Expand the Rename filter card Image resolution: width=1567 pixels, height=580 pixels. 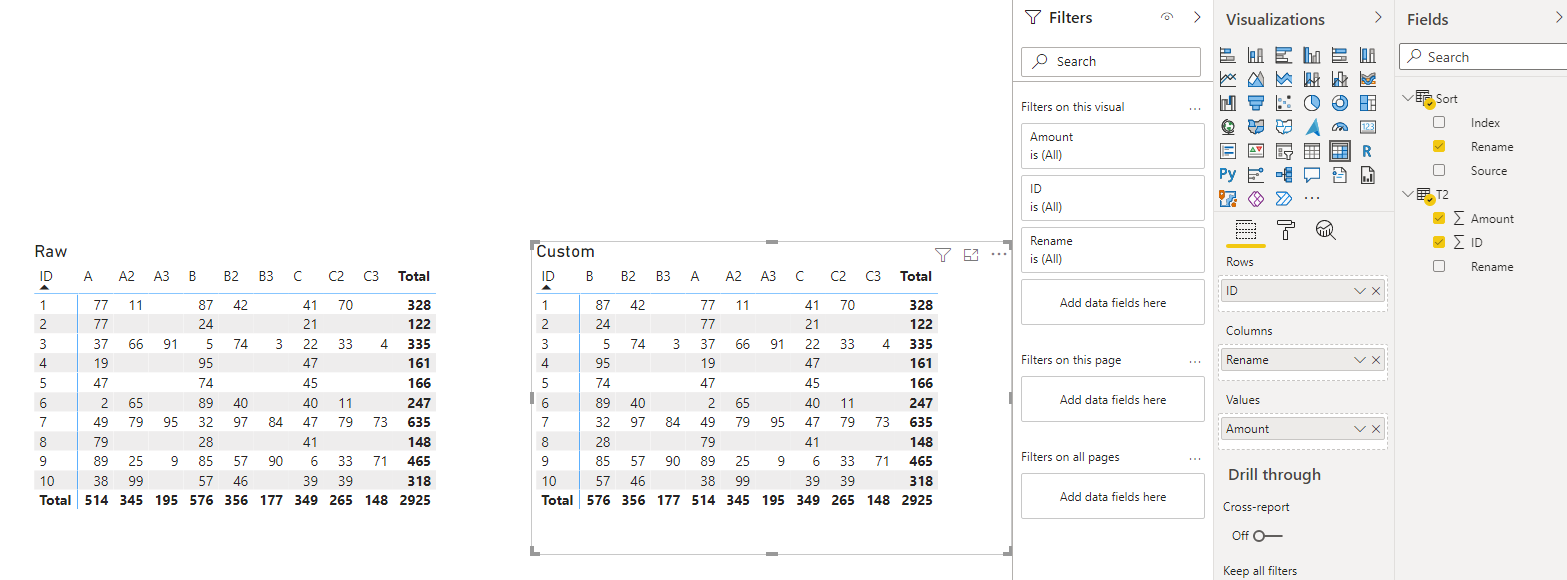pyautogui.click(x=1113, y=250)
